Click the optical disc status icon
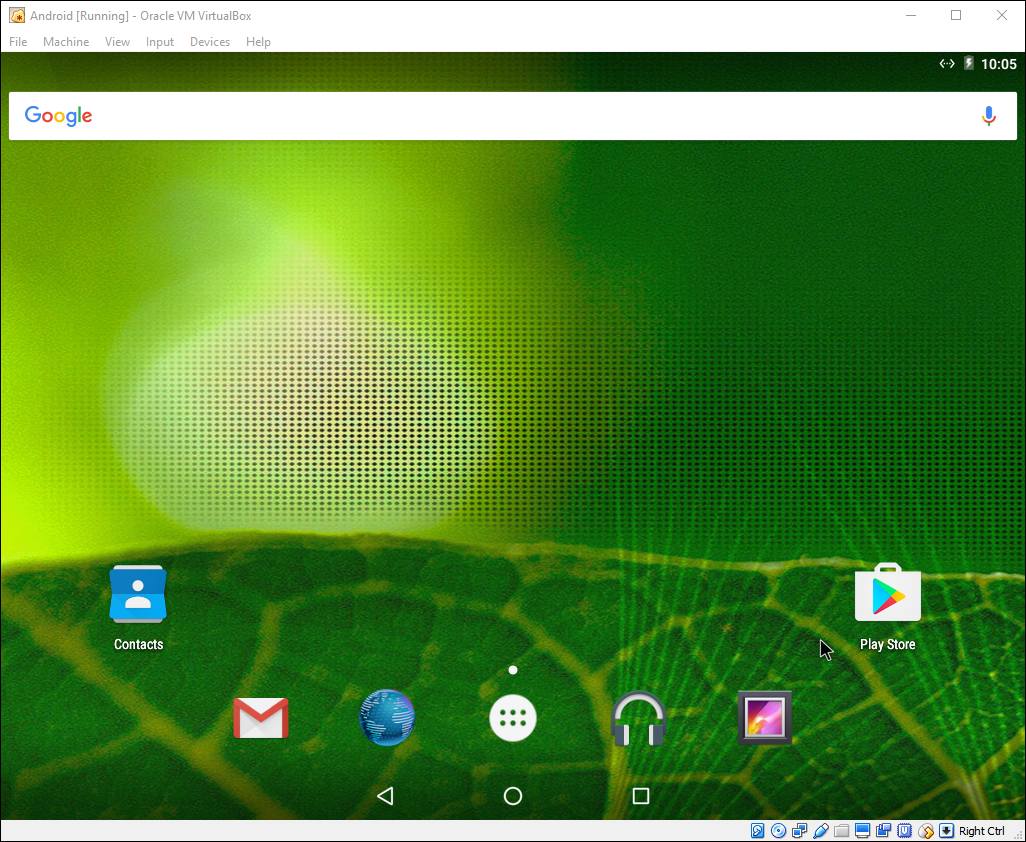This screenshot has height=842, width=1026. pyautogui.click(x=778, y=830)
